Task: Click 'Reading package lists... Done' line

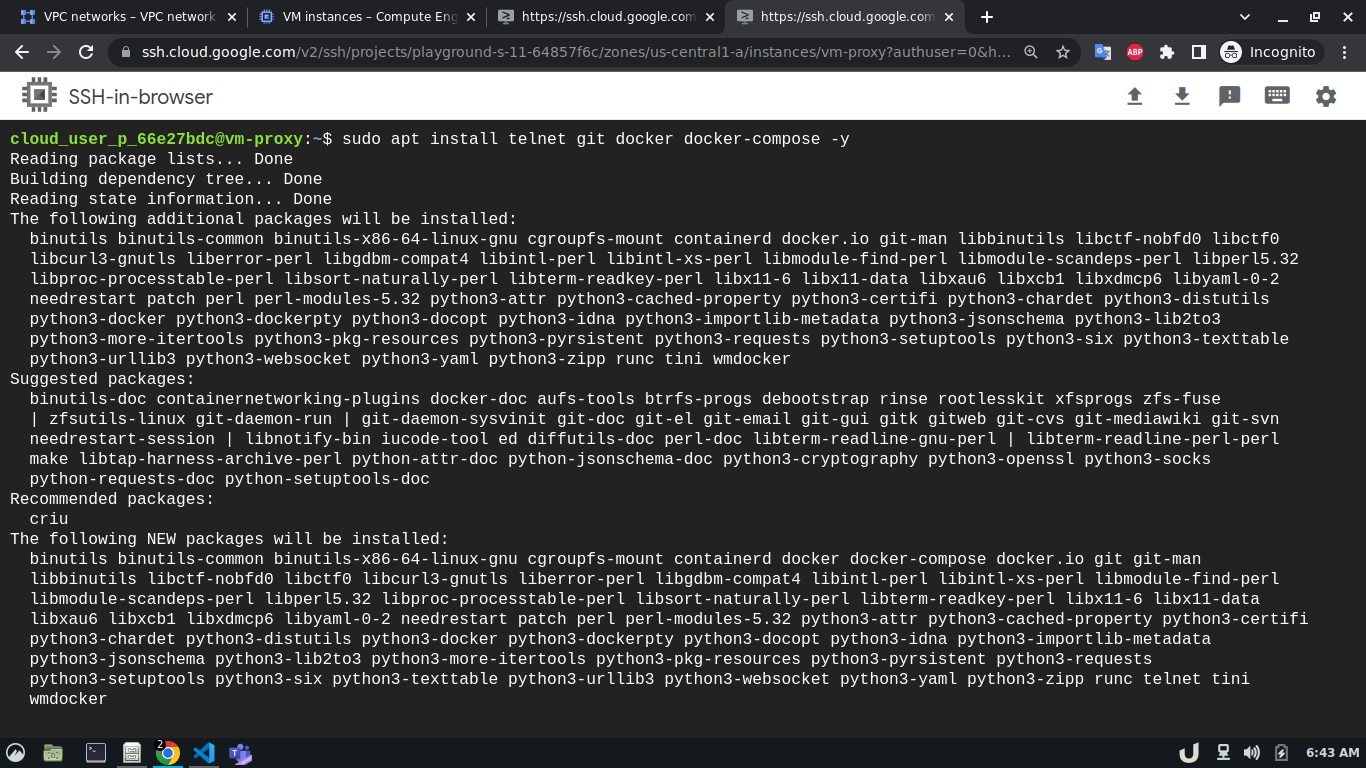Action: point(151,159)
